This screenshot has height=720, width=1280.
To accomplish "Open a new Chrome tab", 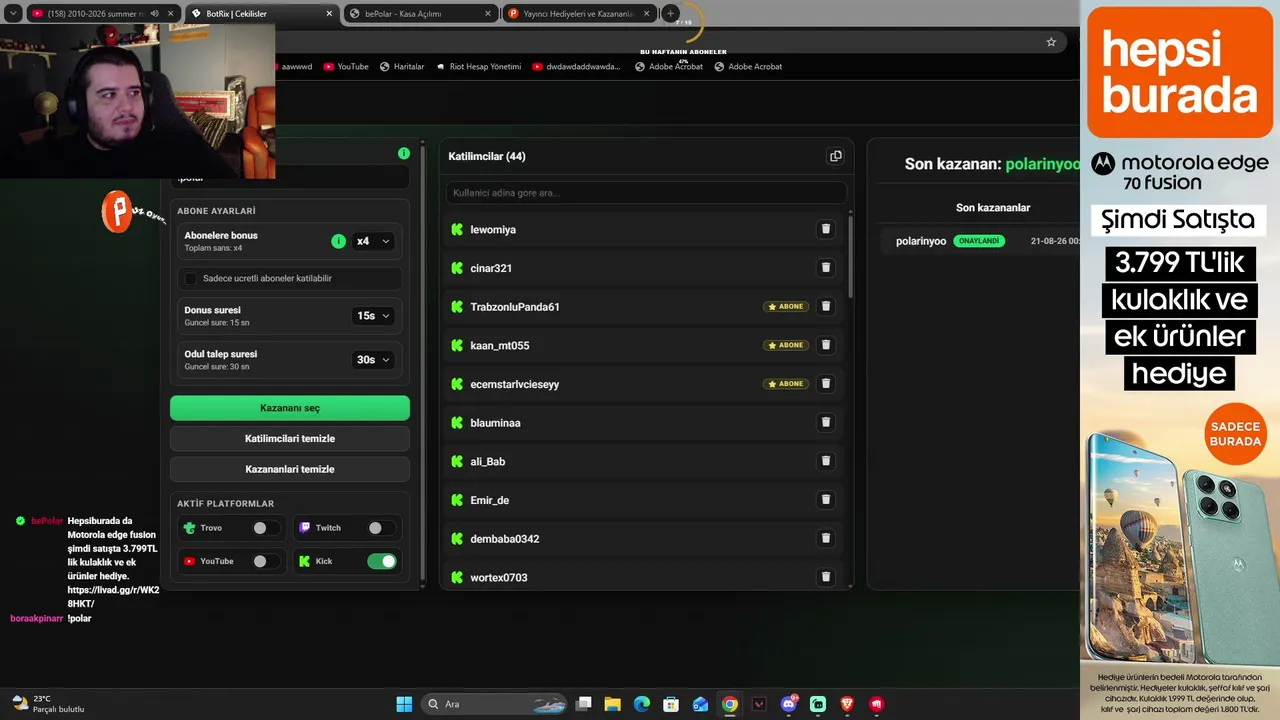I will pyautogui.click(x=671, y=13).
